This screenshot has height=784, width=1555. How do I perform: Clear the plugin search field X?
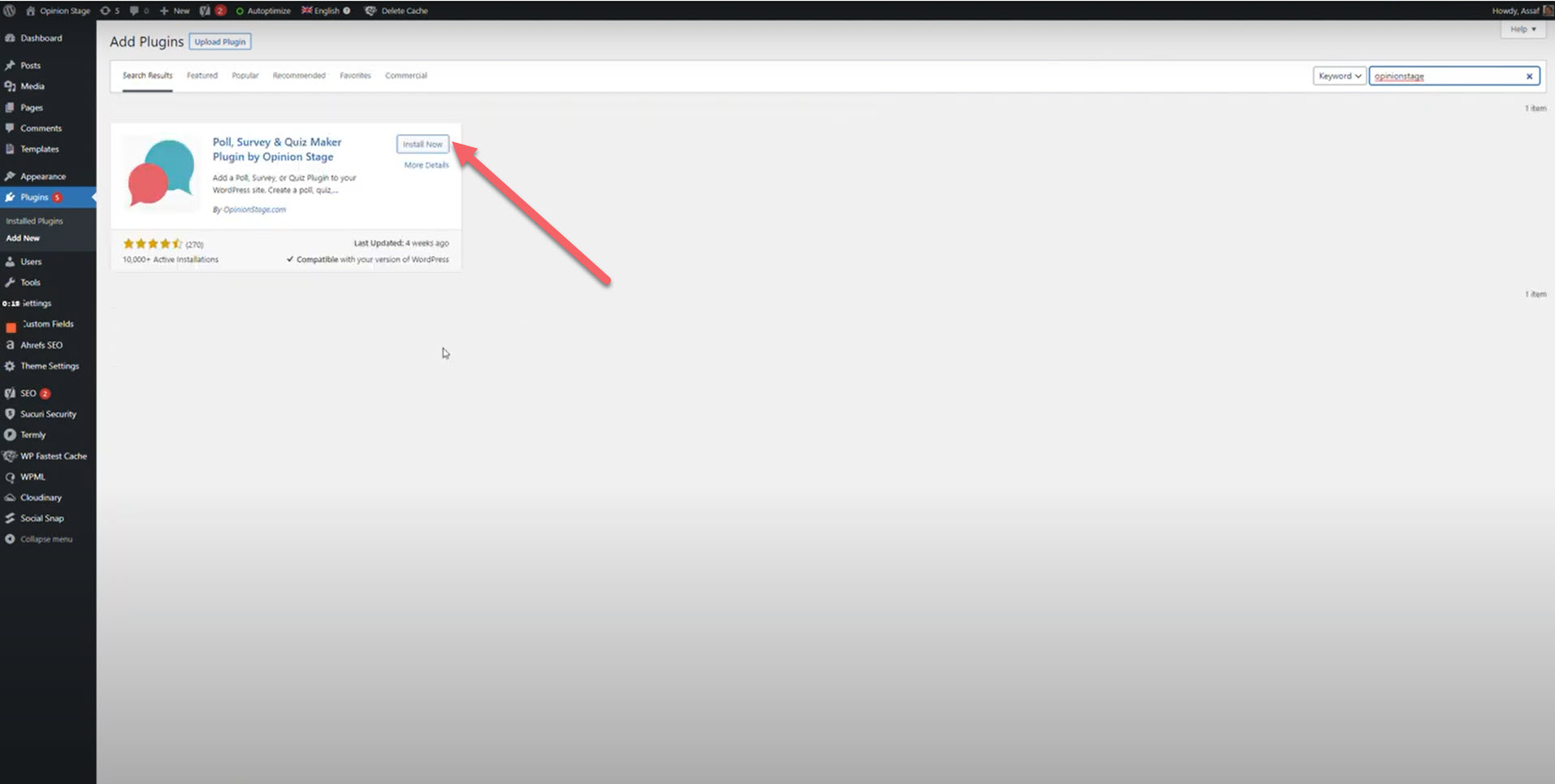coord(1529,76)
